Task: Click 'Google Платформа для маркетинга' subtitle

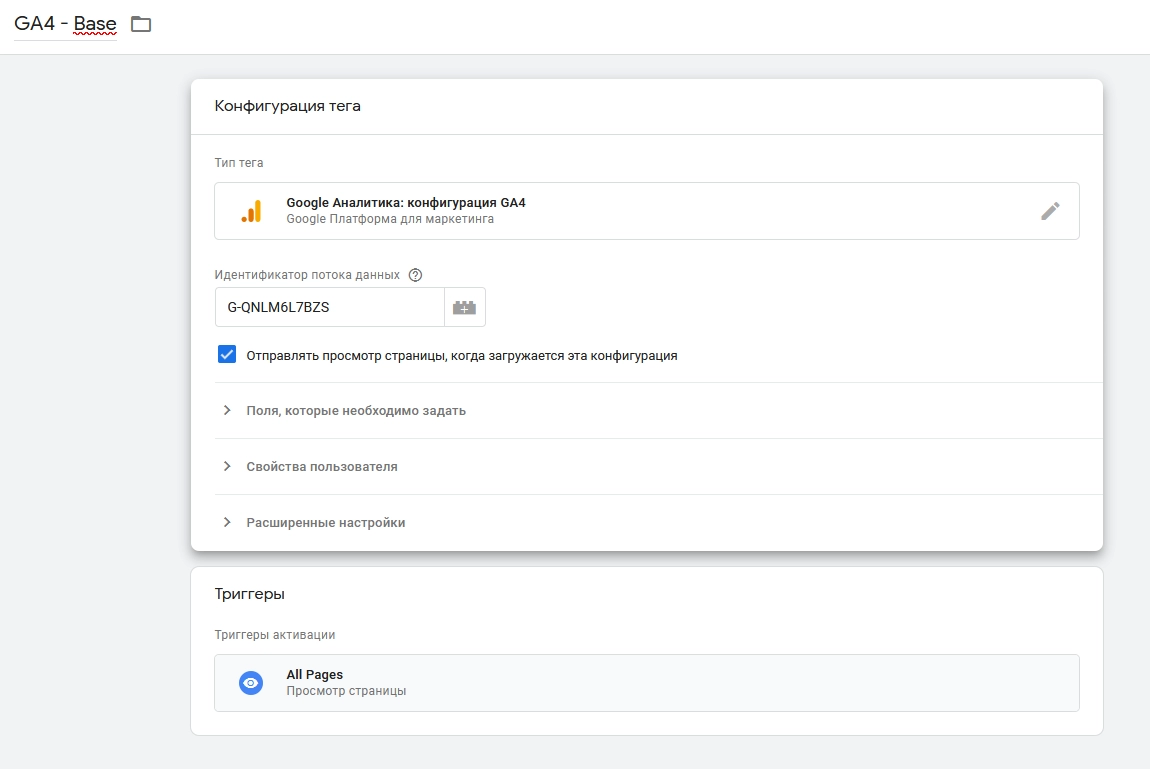Action: click(389, 219)
